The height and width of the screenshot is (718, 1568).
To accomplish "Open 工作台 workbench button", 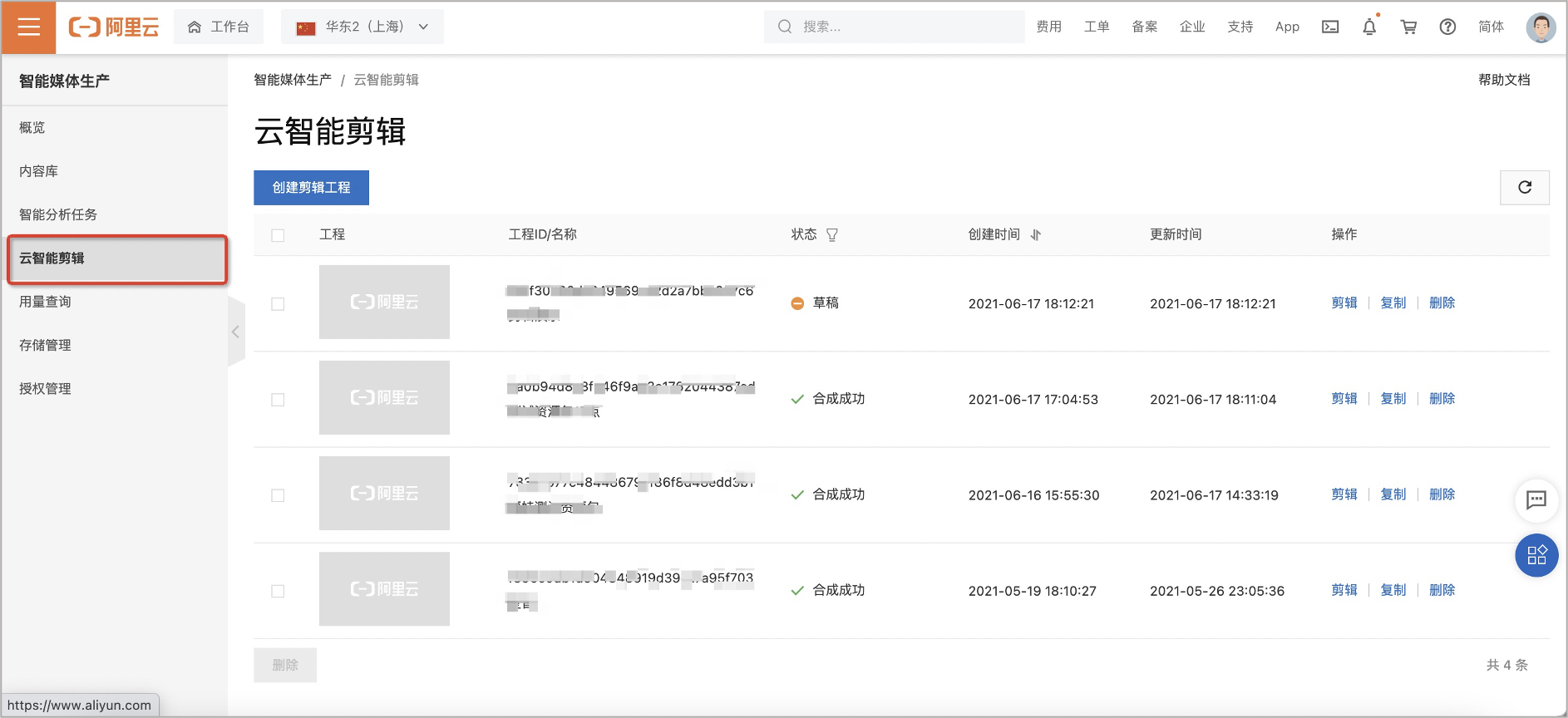I will tap(219, 27).
